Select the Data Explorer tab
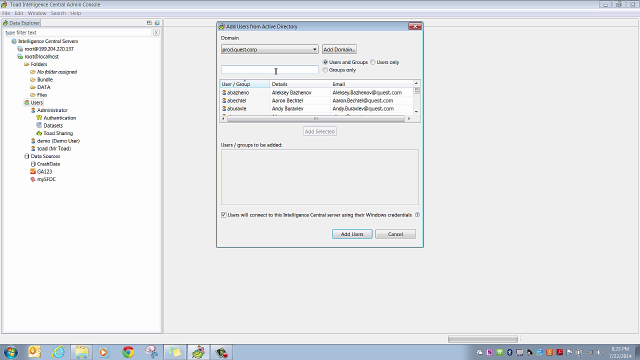 point(21,23)
